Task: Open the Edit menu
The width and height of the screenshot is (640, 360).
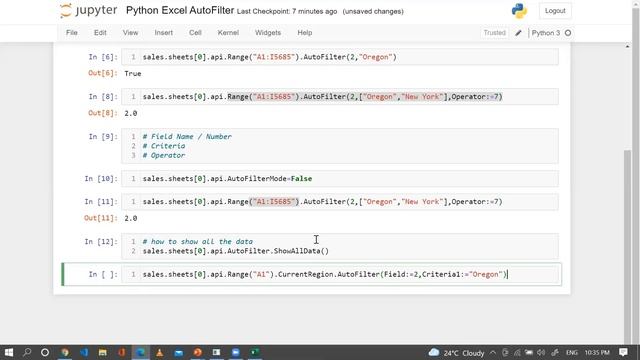Action: coord(100,33)
